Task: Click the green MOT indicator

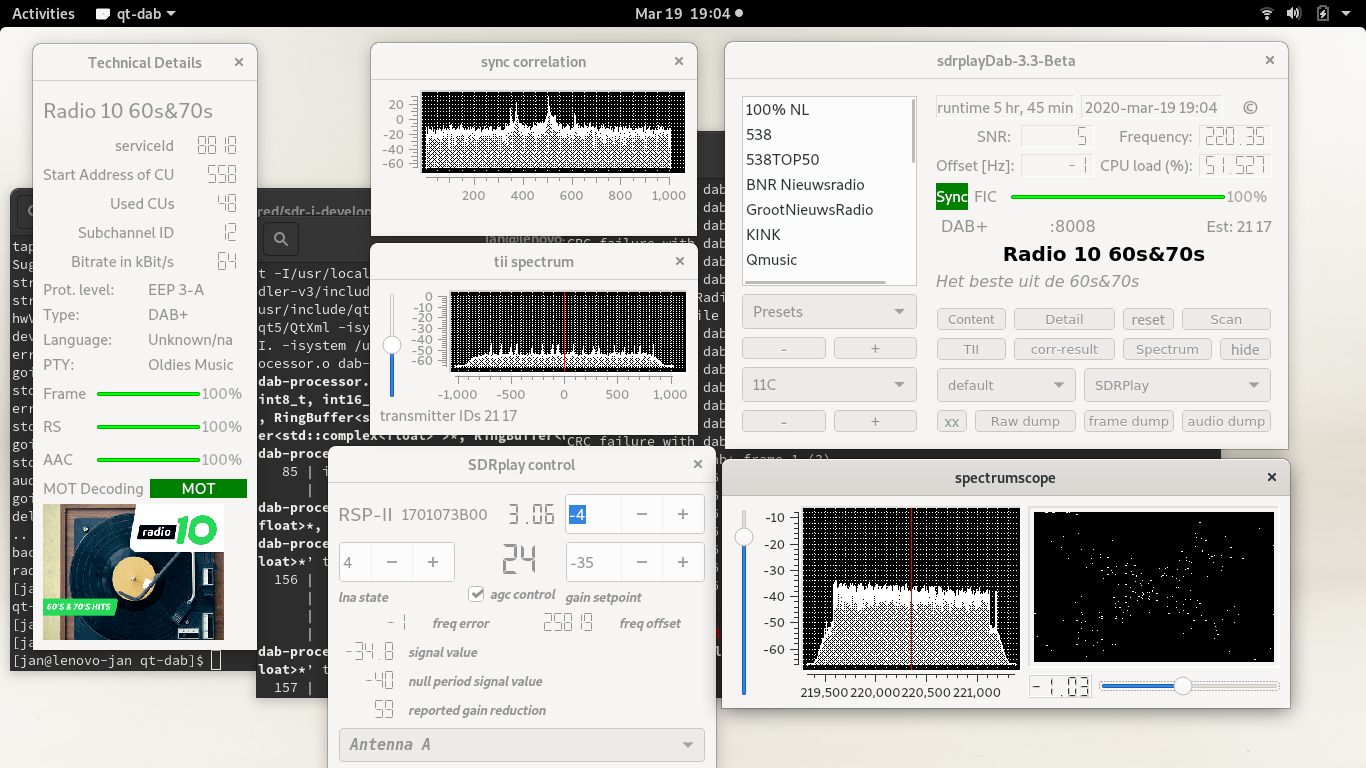Action: 198,489
